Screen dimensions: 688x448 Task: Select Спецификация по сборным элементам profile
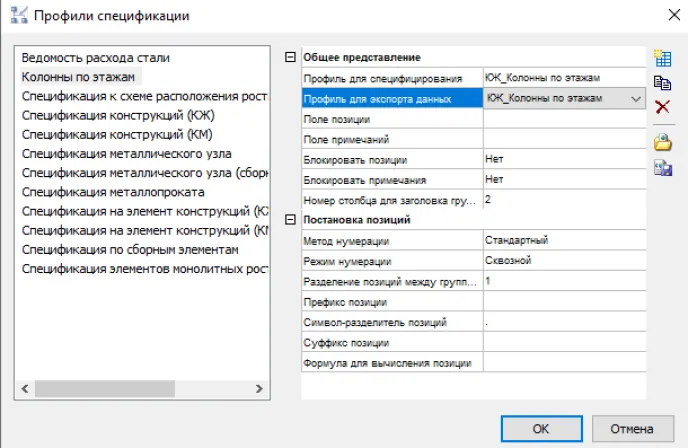[130, 250]
